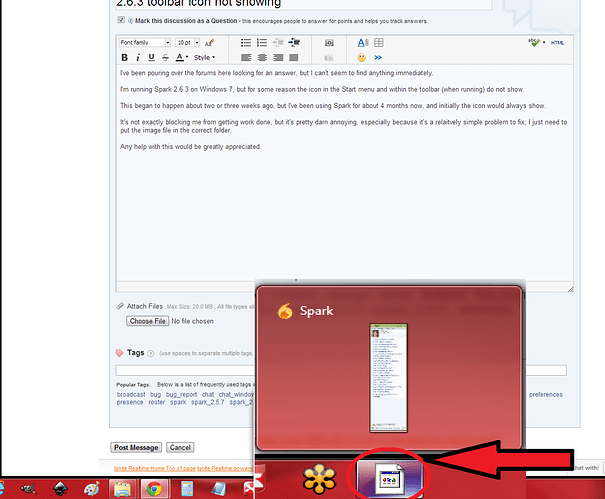605x499 pixels.
Task: Add the 'chat' popular tag
Action: [x=208, y=394]
